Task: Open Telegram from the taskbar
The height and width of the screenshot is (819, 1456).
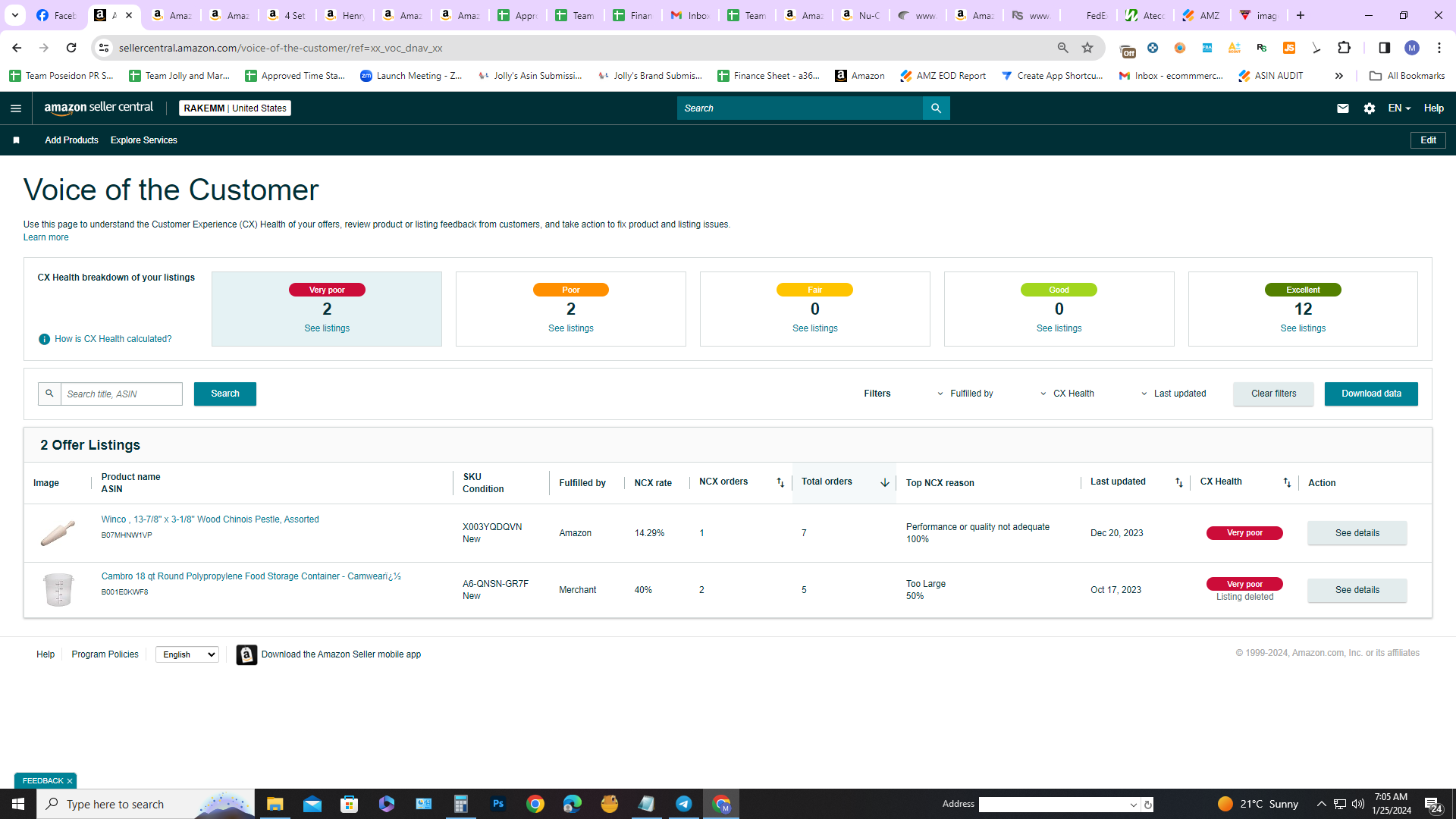Action: (x=683, y=804)
